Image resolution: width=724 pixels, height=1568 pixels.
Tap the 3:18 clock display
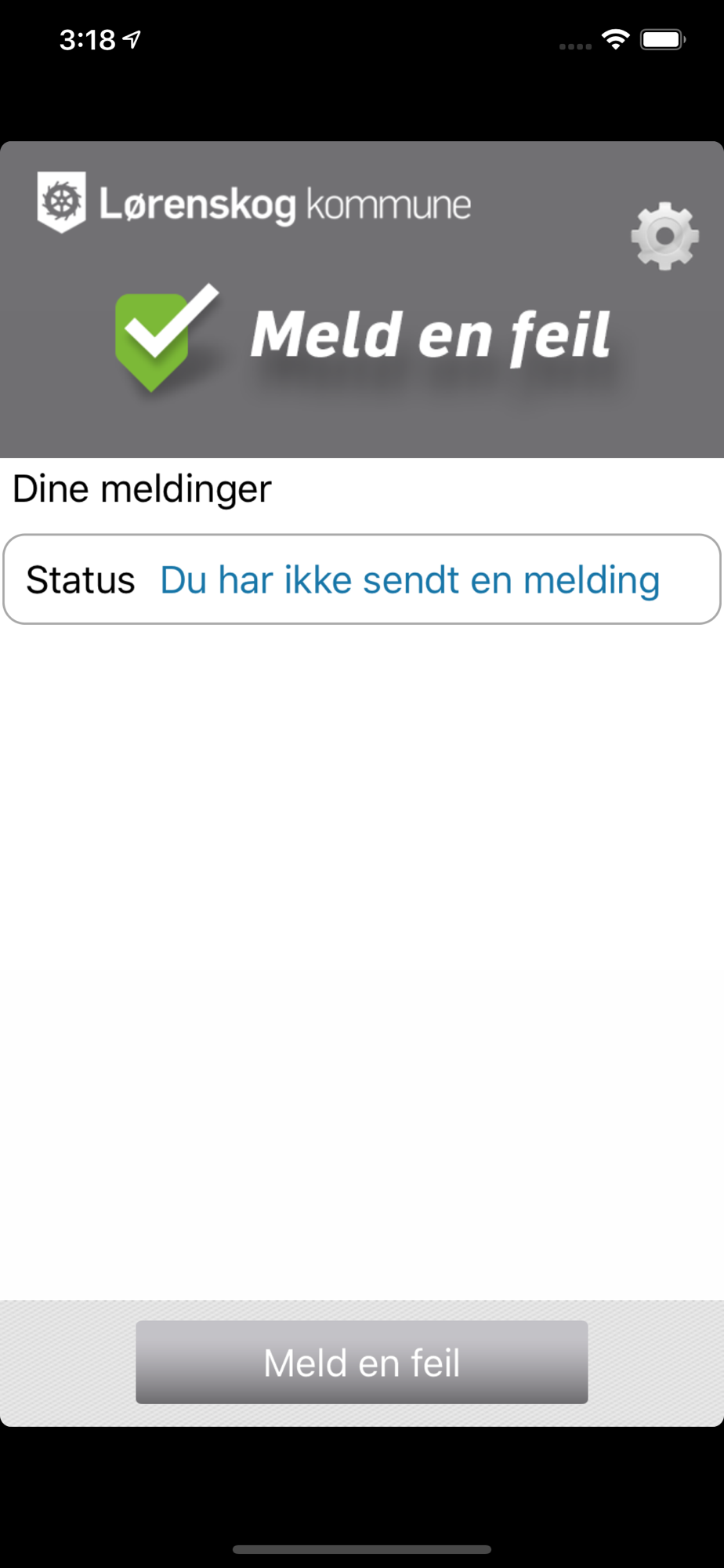click(87, 39)
